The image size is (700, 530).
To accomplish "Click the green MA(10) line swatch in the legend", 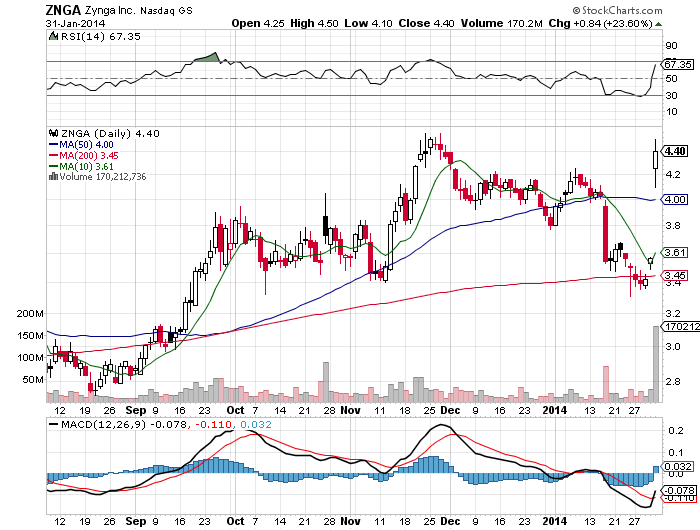I will (x=54, y=167).
